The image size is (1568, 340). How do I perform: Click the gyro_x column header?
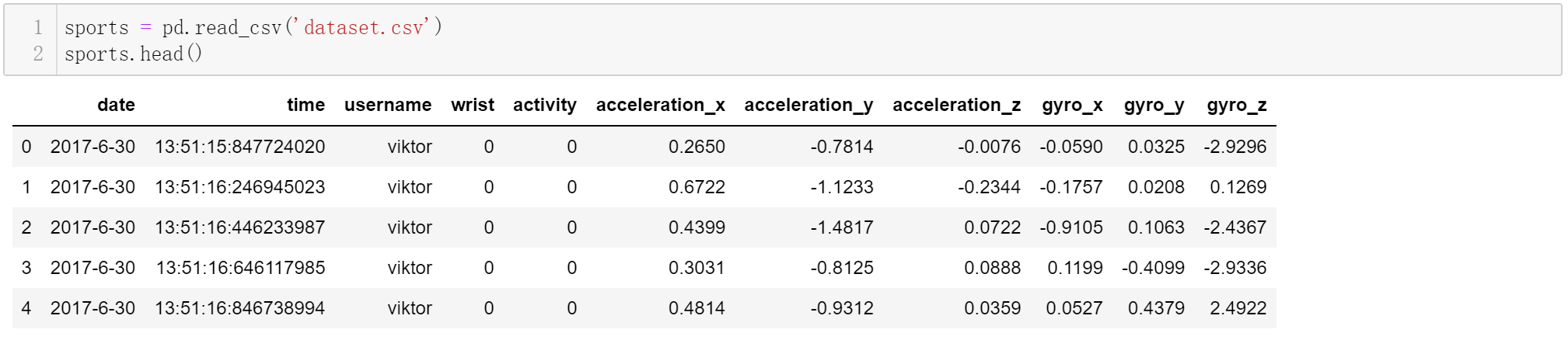point(1072,106)
